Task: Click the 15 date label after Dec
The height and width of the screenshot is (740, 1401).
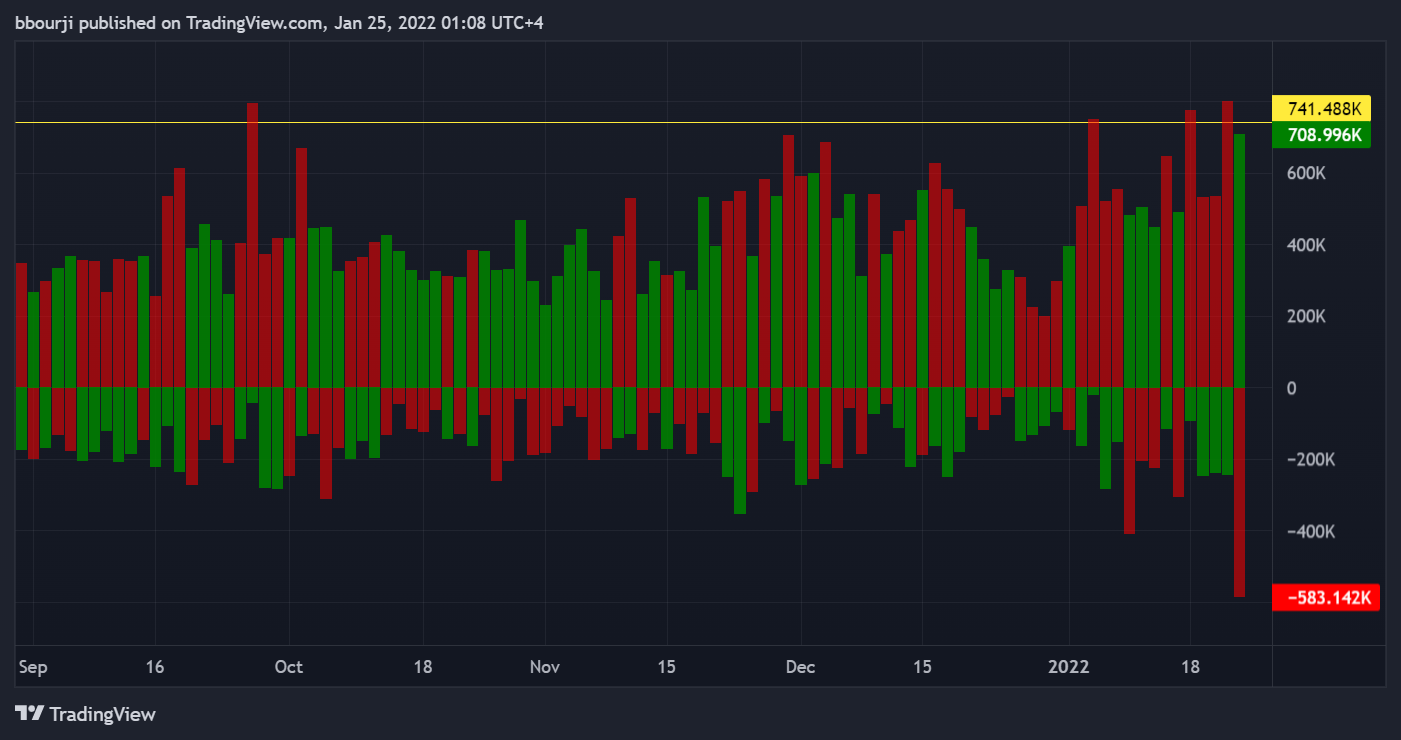Action: [x=923, y=667]
